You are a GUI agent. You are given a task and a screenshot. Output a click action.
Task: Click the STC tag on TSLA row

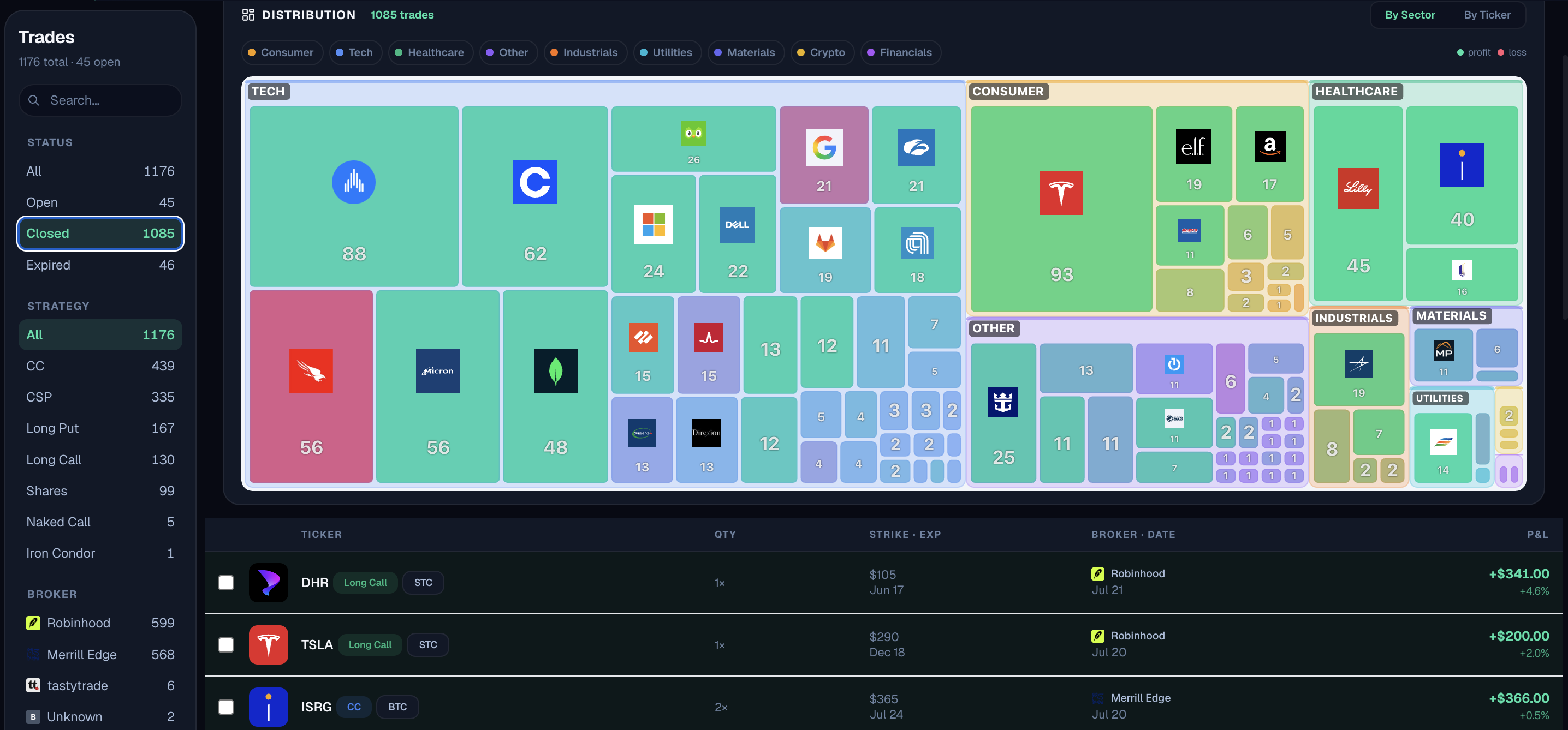[428, 645]
